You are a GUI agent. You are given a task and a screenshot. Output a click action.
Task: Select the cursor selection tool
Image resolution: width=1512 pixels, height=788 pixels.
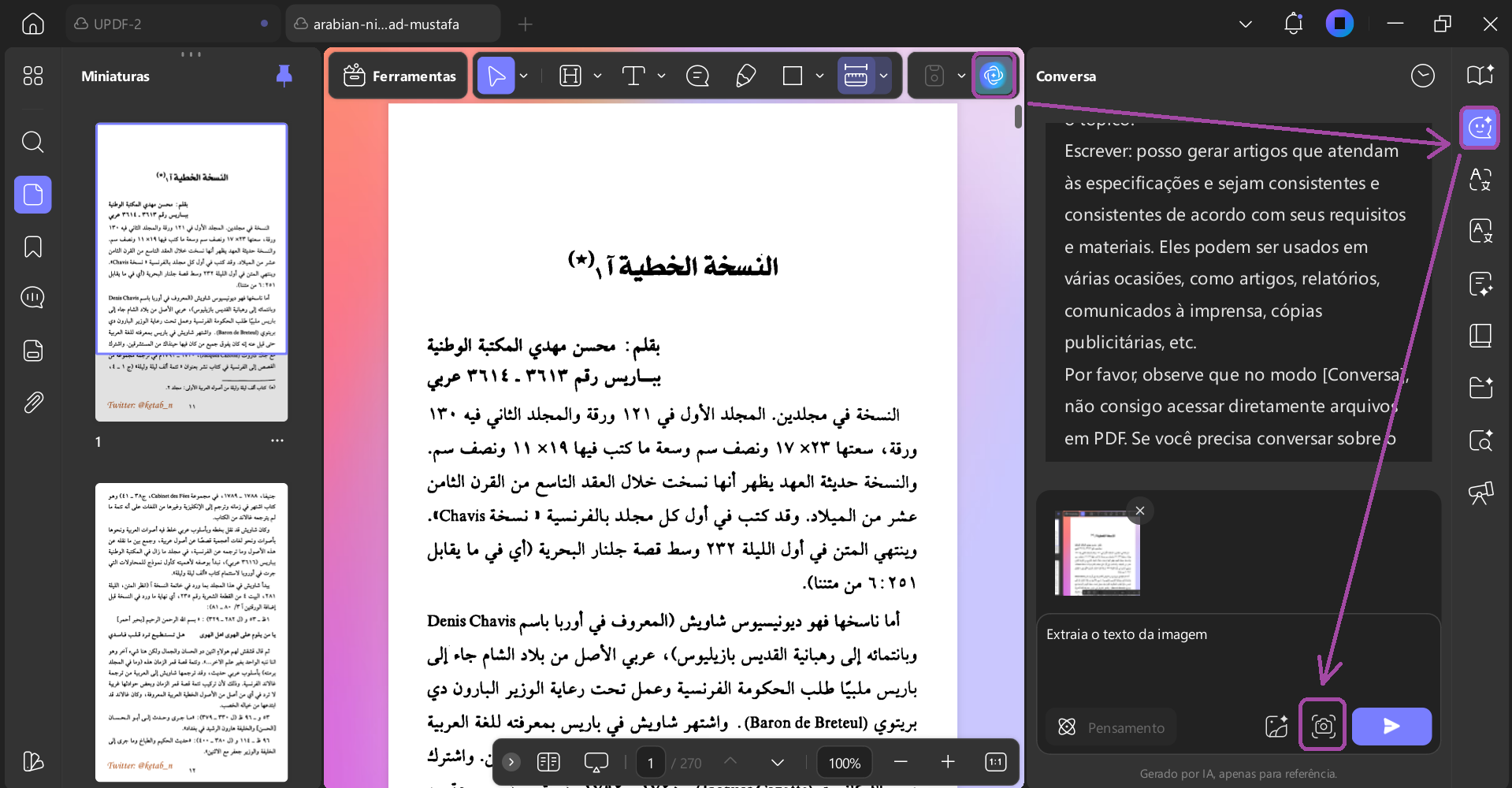click(496, 76)
